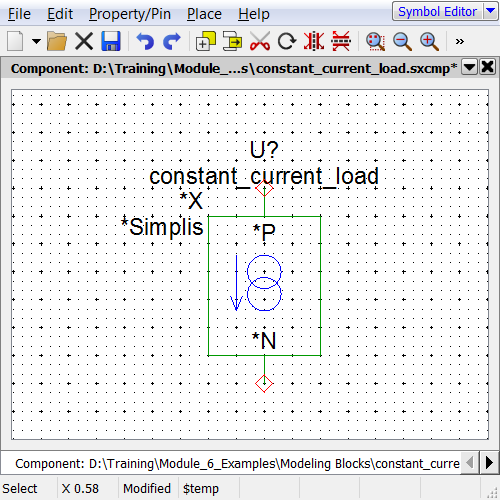
Task: Redo the last undone action
Action: 172,41
